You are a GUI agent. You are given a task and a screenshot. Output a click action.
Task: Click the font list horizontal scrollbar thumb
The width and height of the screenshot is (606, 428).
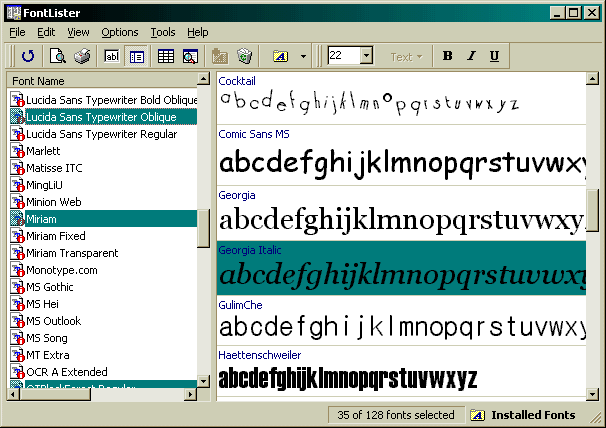point(55,394)
